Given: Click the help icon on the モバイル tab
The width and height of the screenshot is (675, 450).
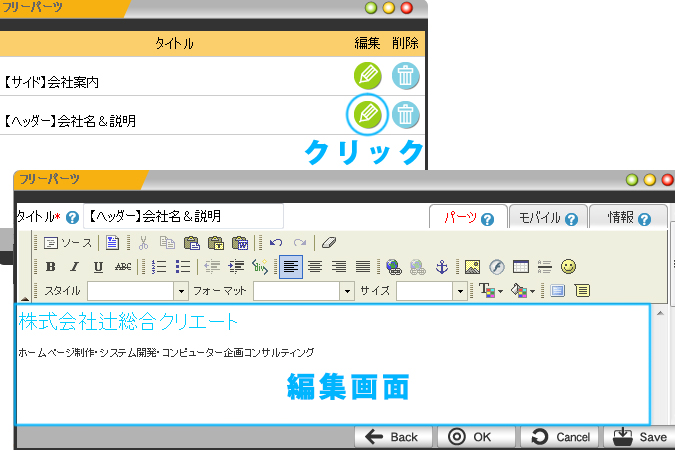Looking at the screenshot, I should click(x=571, y=220).
